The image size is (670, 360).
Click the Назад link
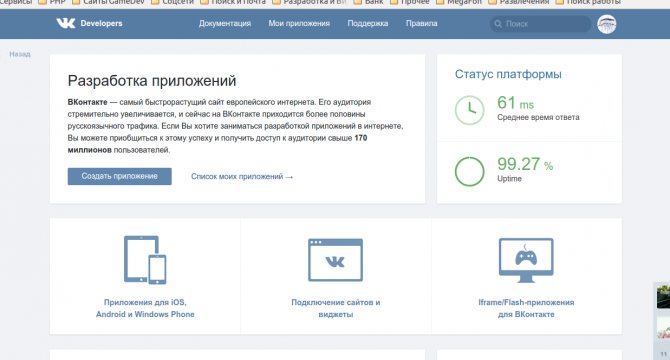20,54
